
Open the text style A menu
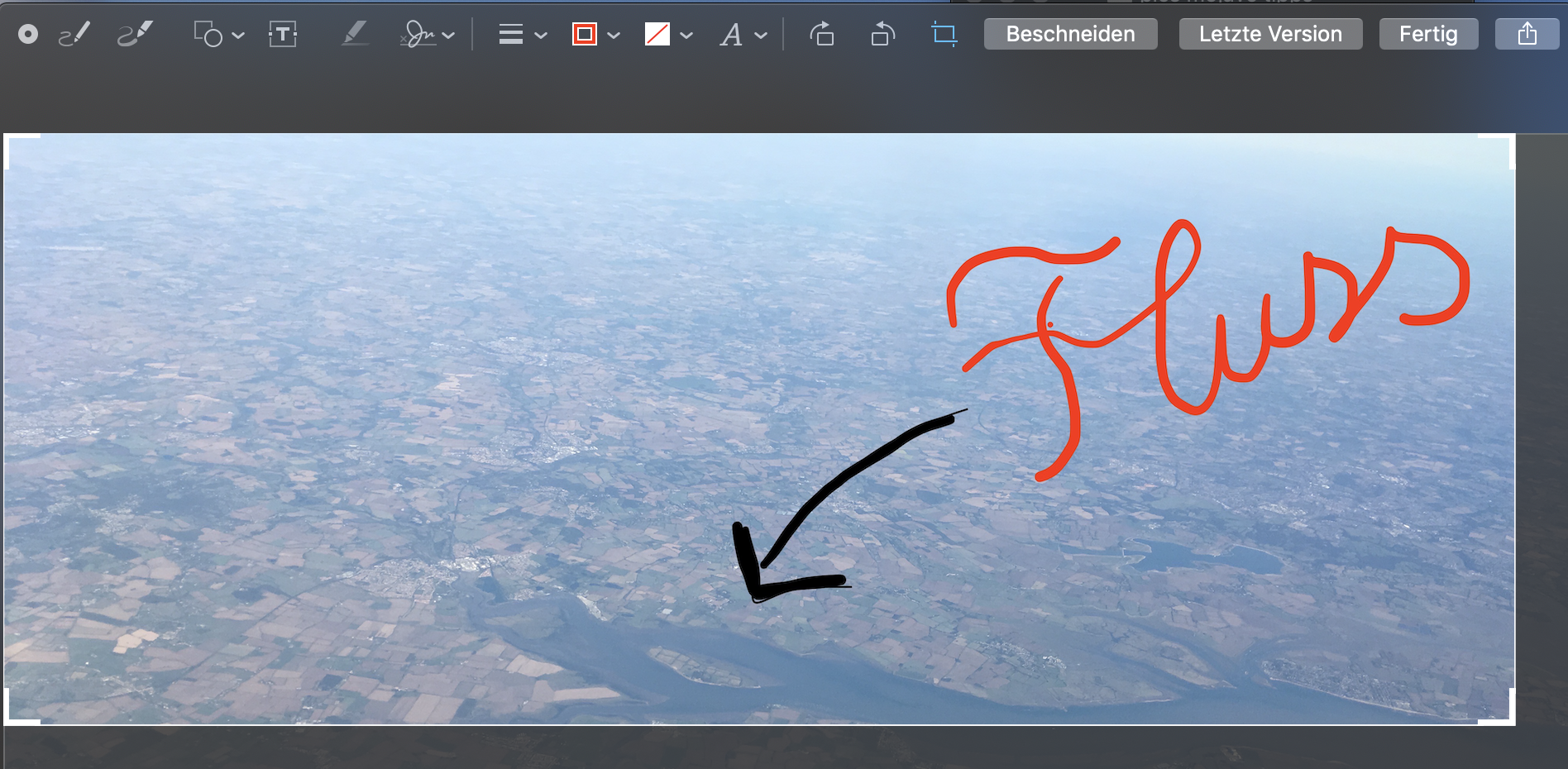click(743, 35)
